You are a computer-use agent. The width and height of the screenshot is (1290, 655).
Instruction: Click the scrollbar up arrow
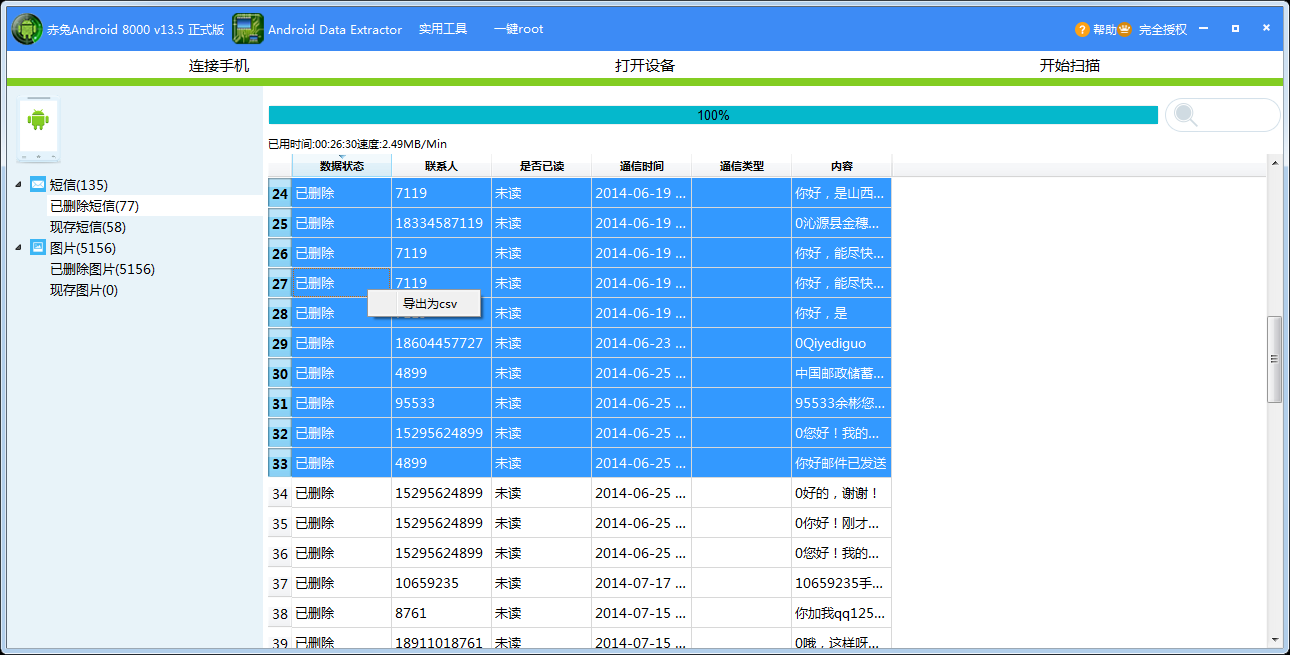pos(1274,161)
